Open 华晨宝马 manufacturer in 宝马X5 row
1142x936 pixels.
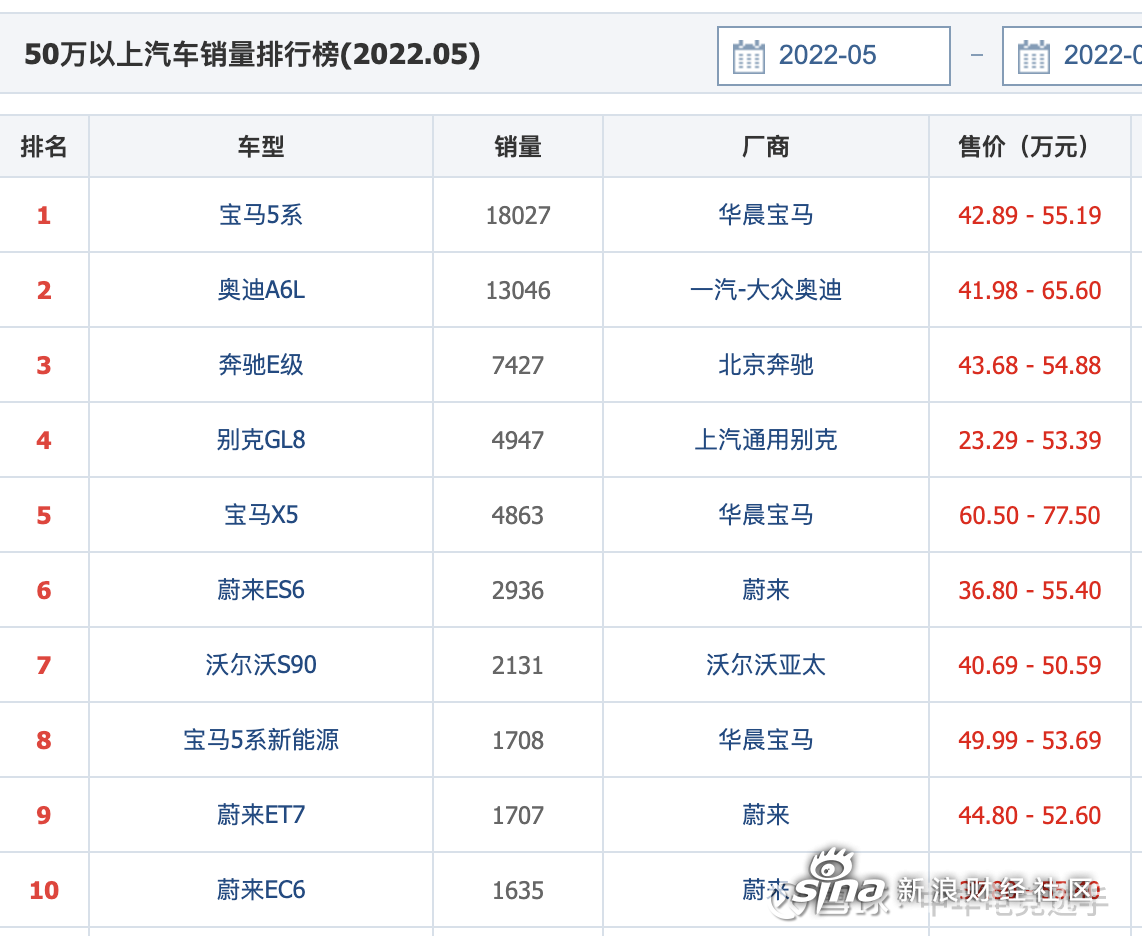[x=765, y=515]
